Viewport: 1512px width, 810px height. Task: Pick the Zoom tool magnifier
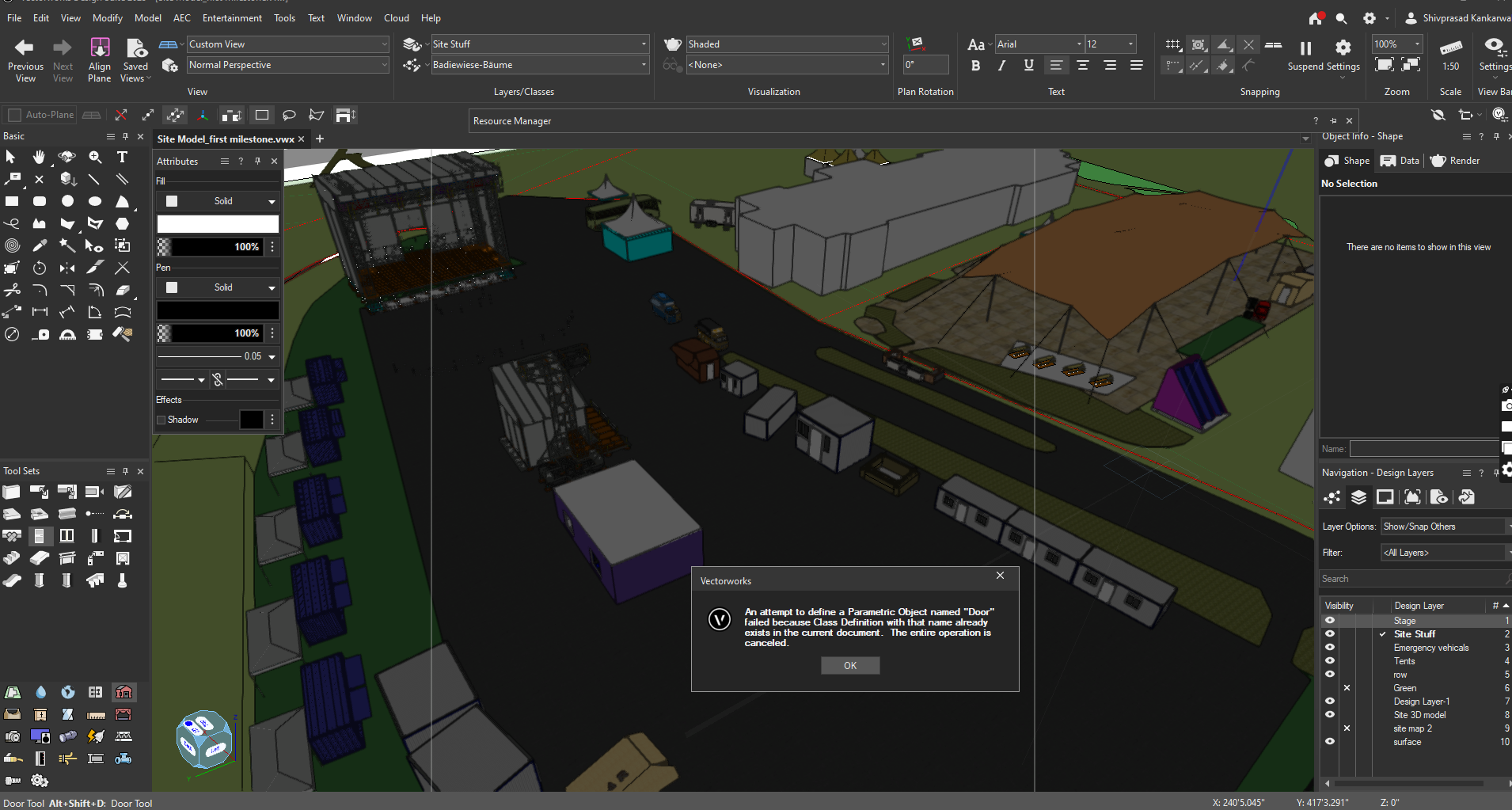tap(95, 158)
